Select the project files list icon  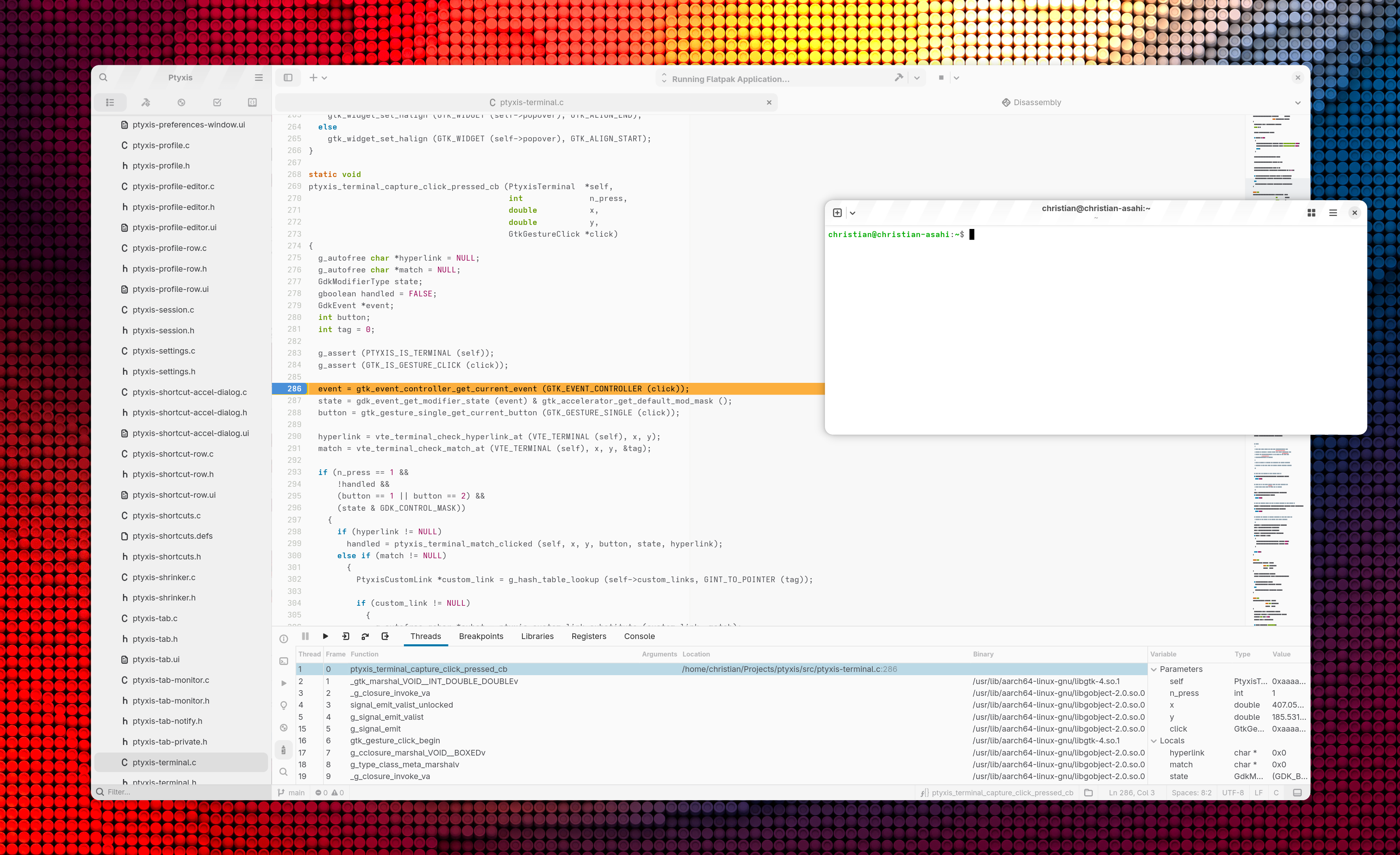tap(110, 102)
